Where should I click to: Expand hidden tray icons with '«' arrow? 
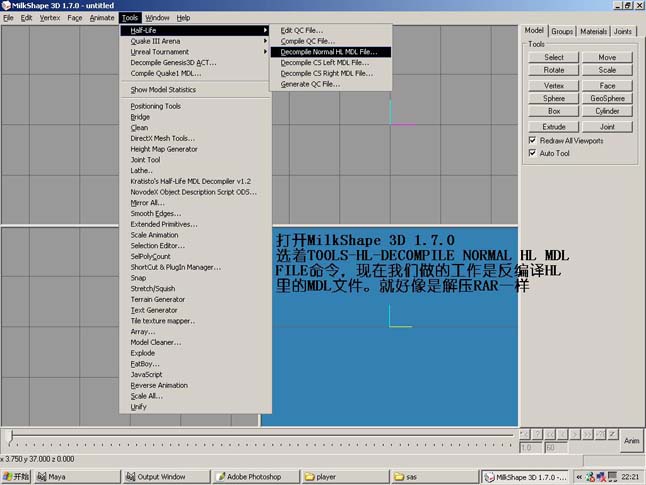(579, 477)
